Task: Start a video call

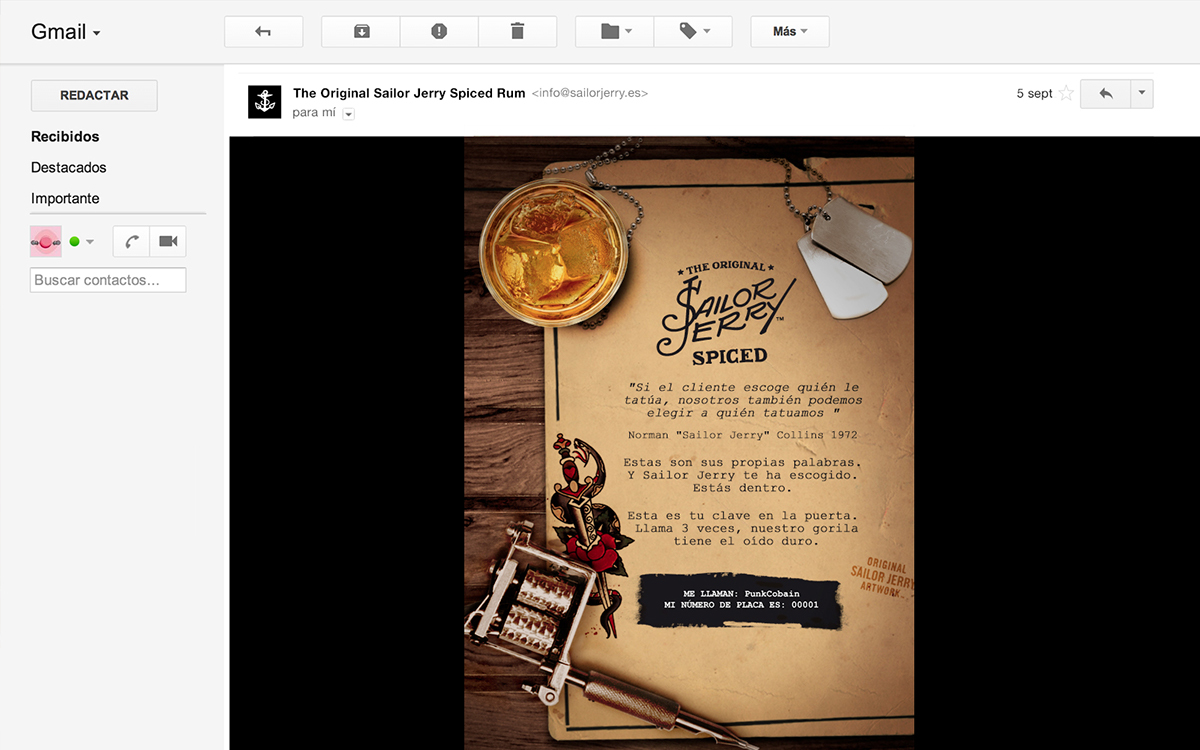Action: [x=168, y=241]
